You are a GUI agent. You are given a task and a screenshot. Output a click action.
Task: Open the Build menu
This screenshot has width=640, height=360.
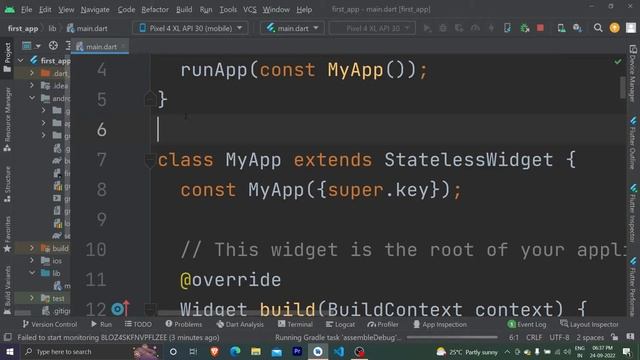[184, 9]
